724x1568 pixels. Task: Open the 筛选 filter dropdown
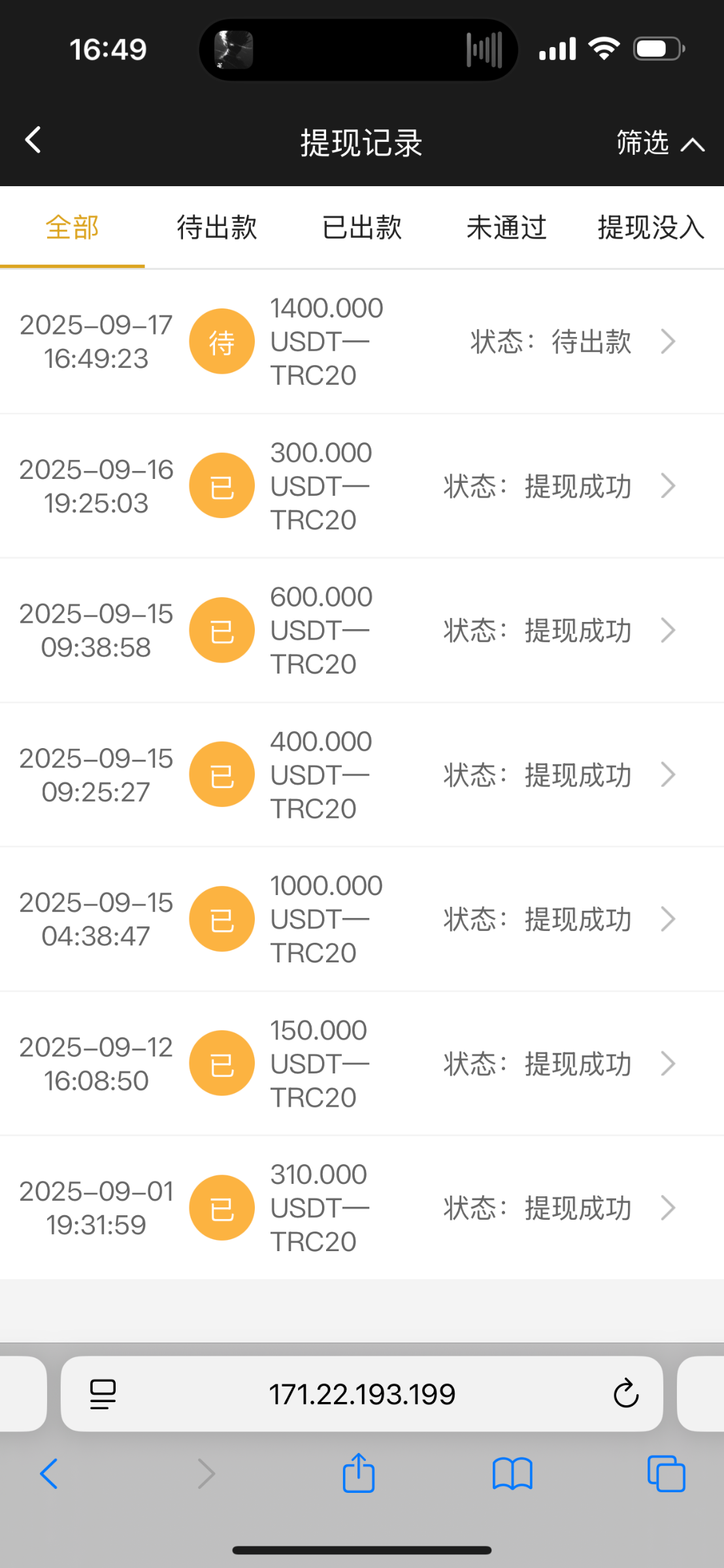(660, 142)
